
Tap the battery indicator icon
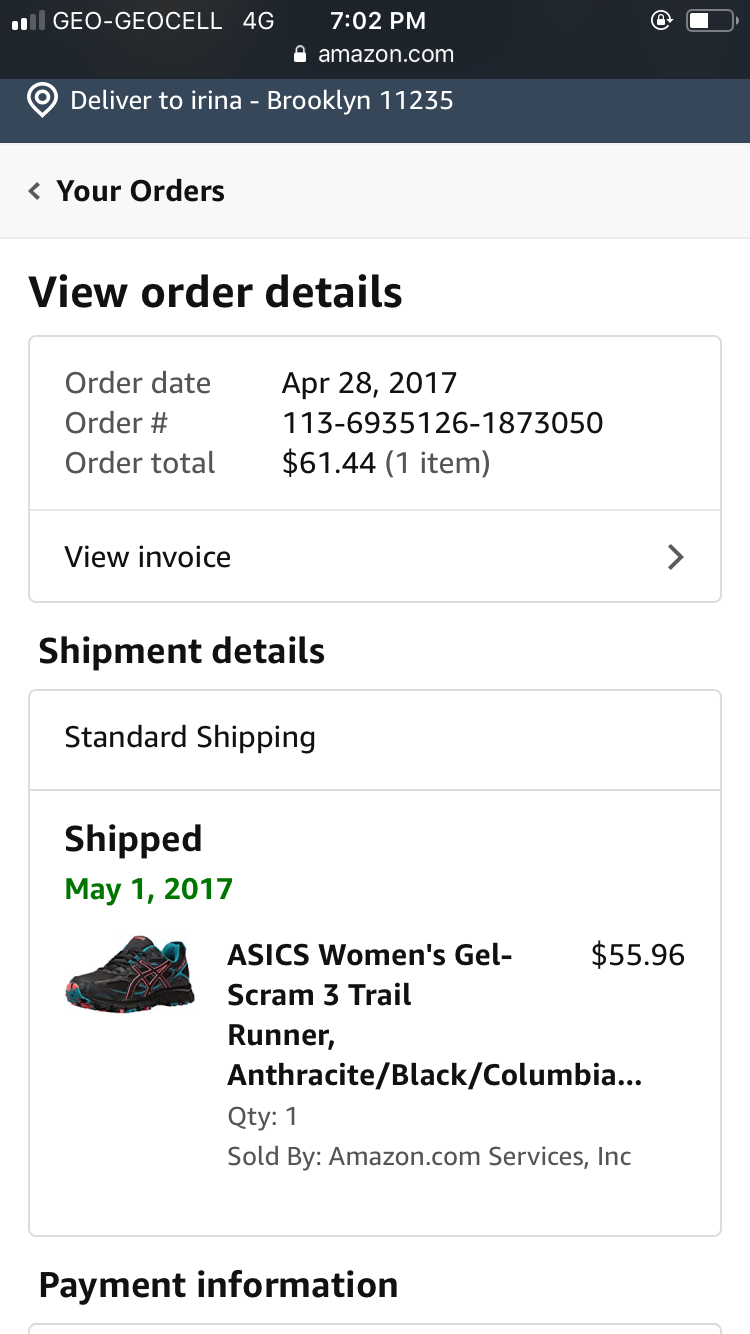click(710, 20)
